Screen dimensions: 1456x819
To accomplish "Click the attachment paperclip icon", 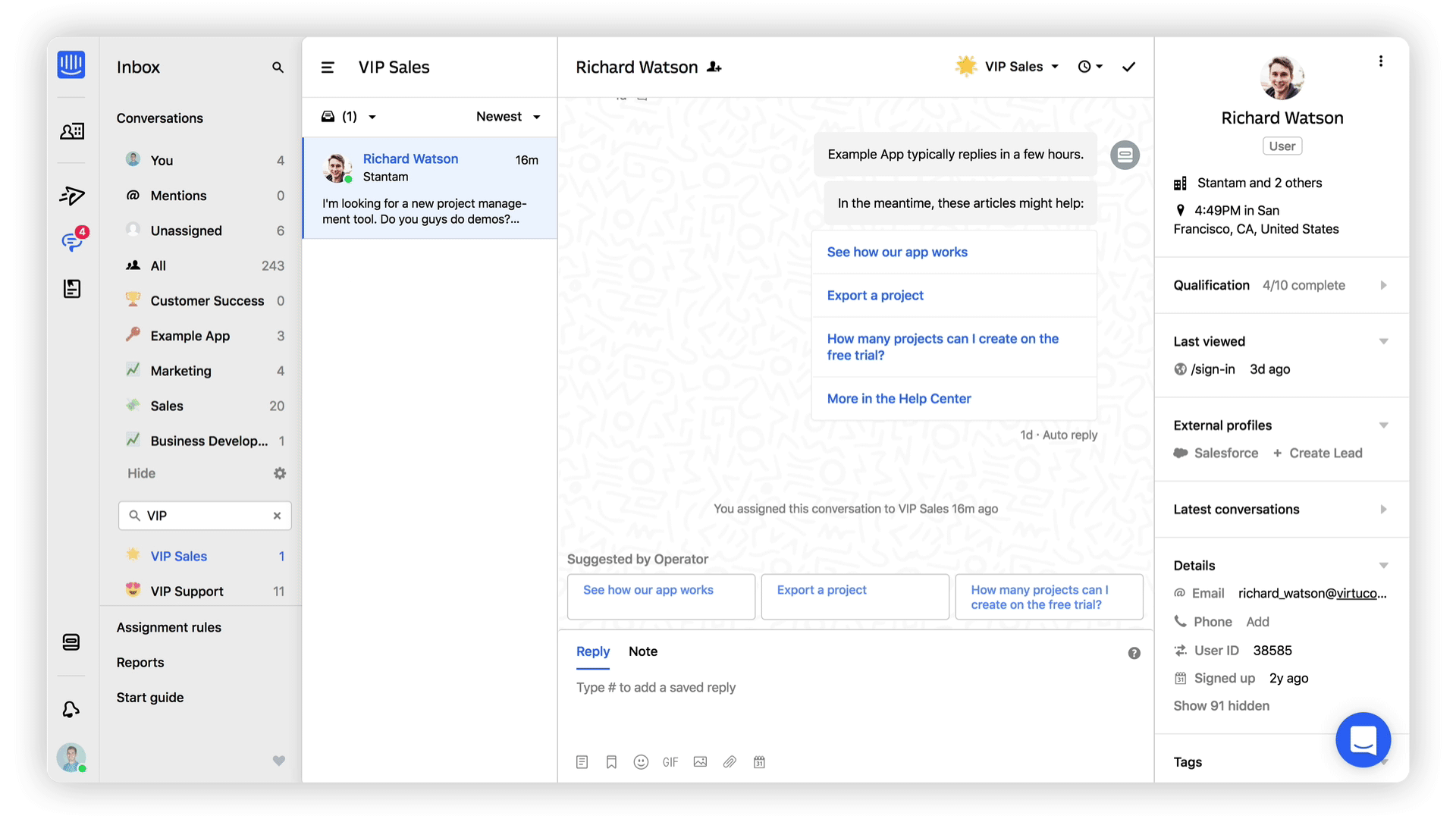I will coord(730,762).
